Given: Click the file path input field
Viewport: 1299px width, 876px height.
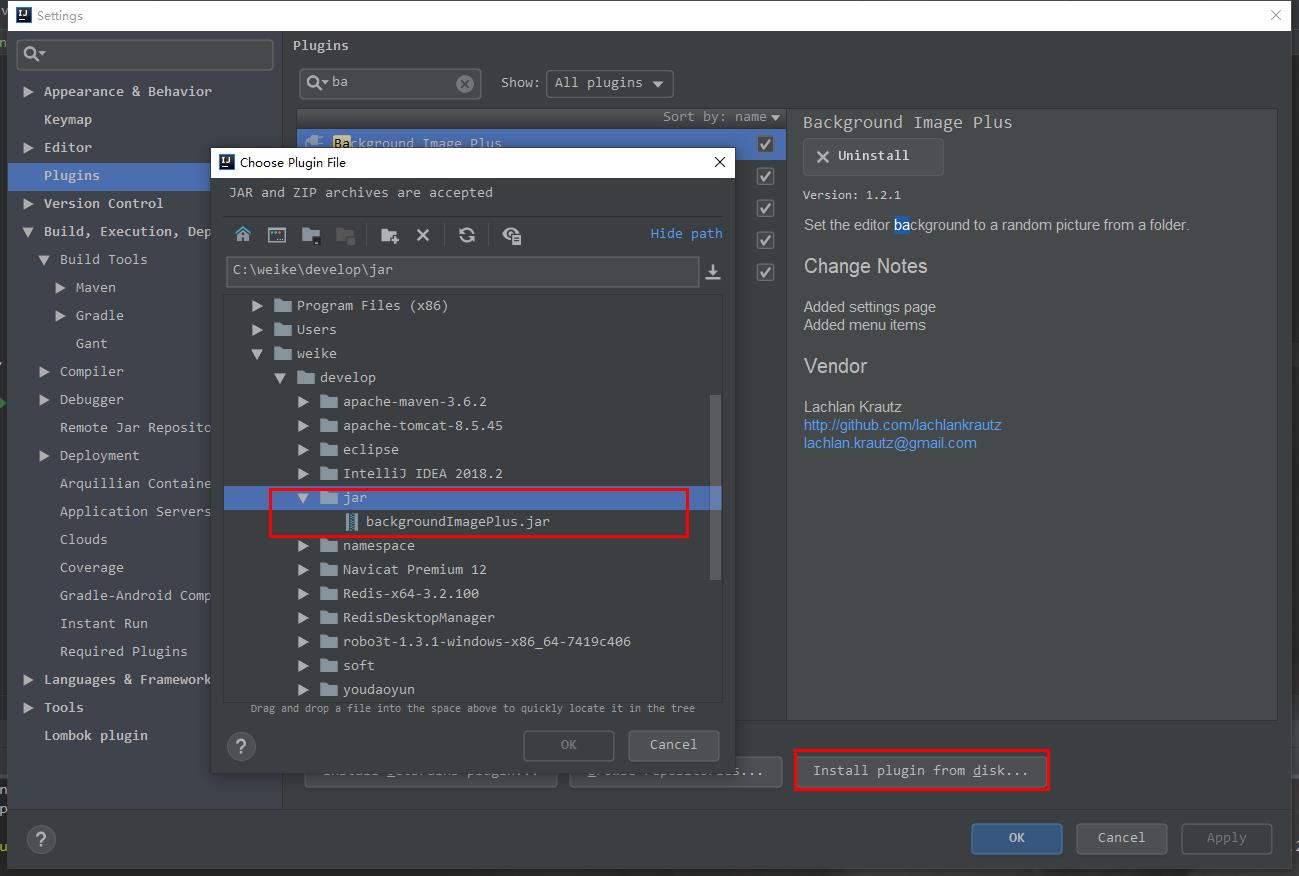Looking at the screenshot, I should click(461, 270).
